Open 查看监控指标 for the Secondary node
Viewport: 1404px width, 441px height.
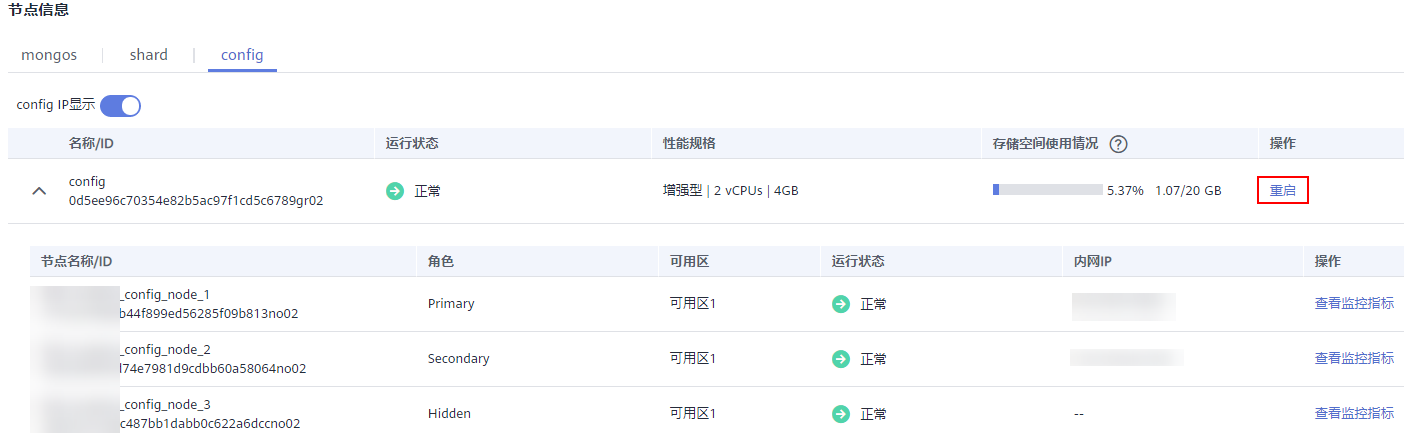pyautogui.click(x=1354, y=358)
